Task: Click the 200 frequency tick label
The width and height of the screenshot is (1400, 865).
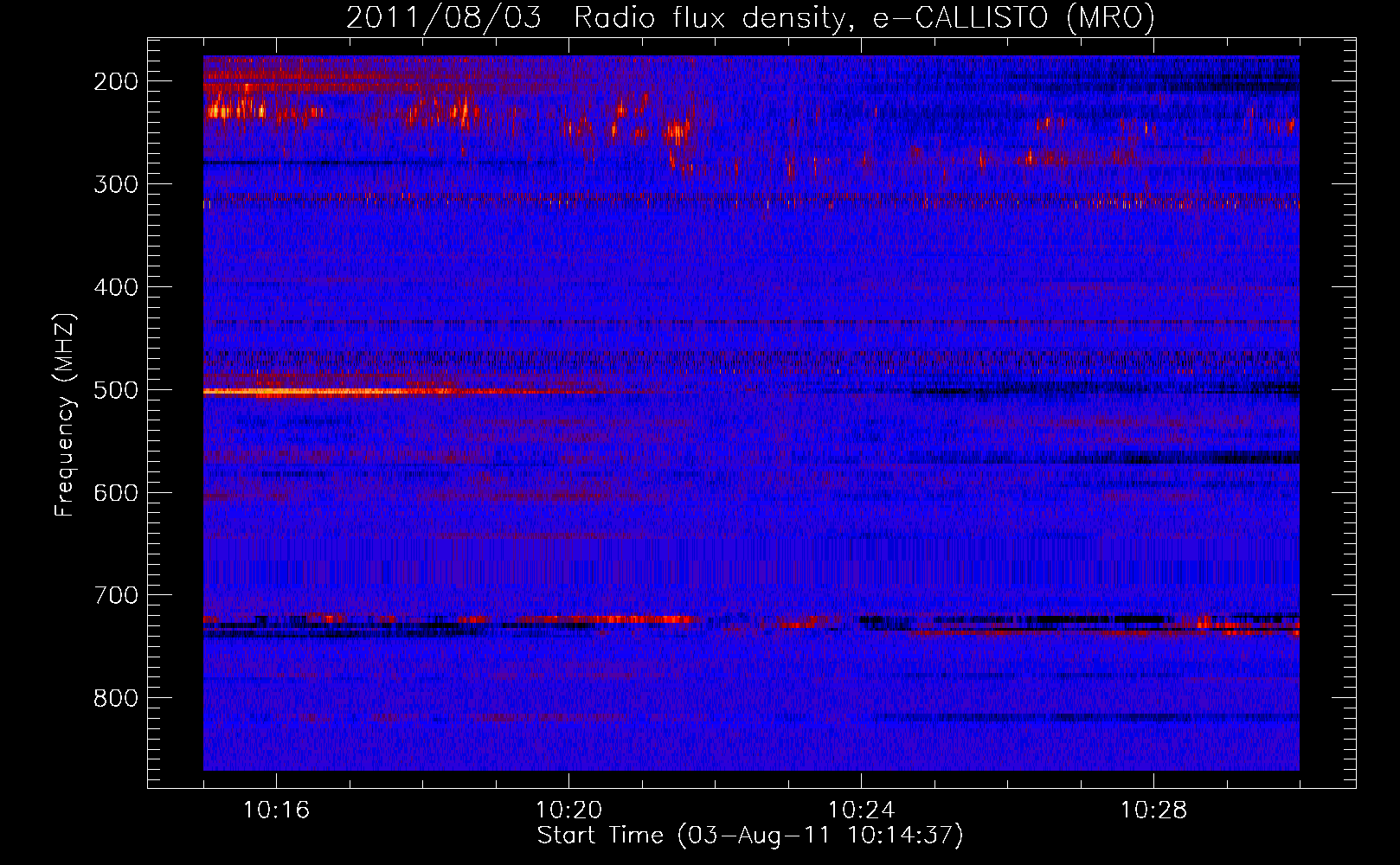Action: pos(116,81)
